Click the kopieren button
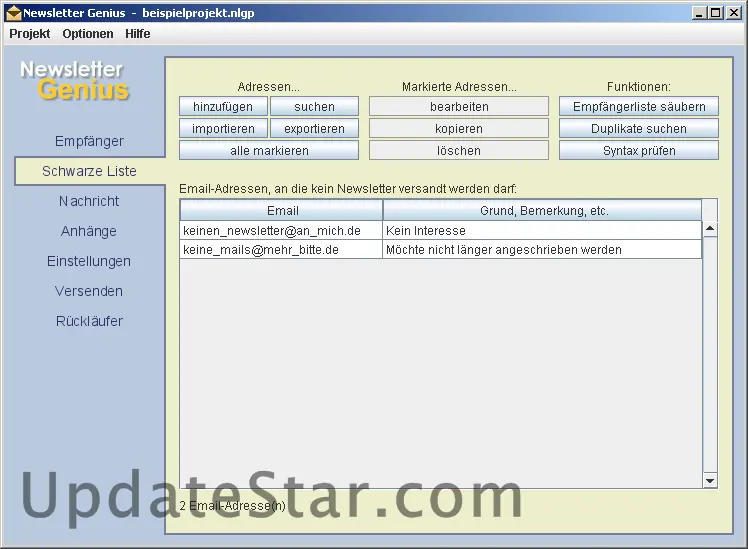Screen dimensions: 748x549 [x=459, y=128]
